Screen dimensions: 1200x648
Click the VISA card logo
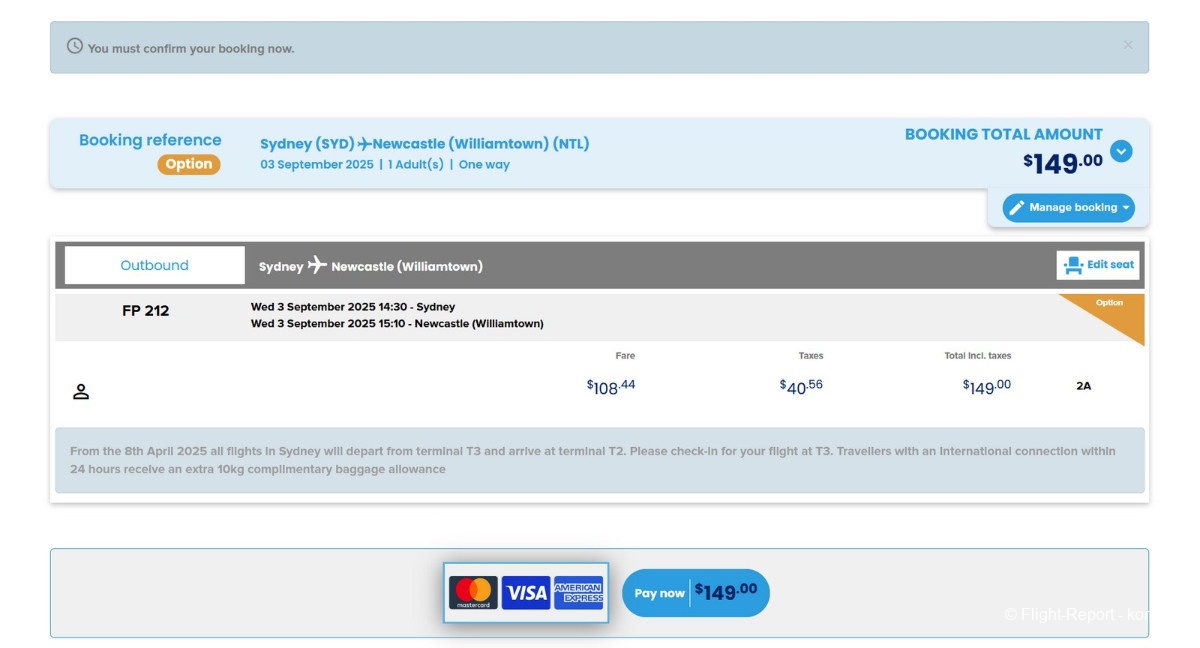(526, 593)
